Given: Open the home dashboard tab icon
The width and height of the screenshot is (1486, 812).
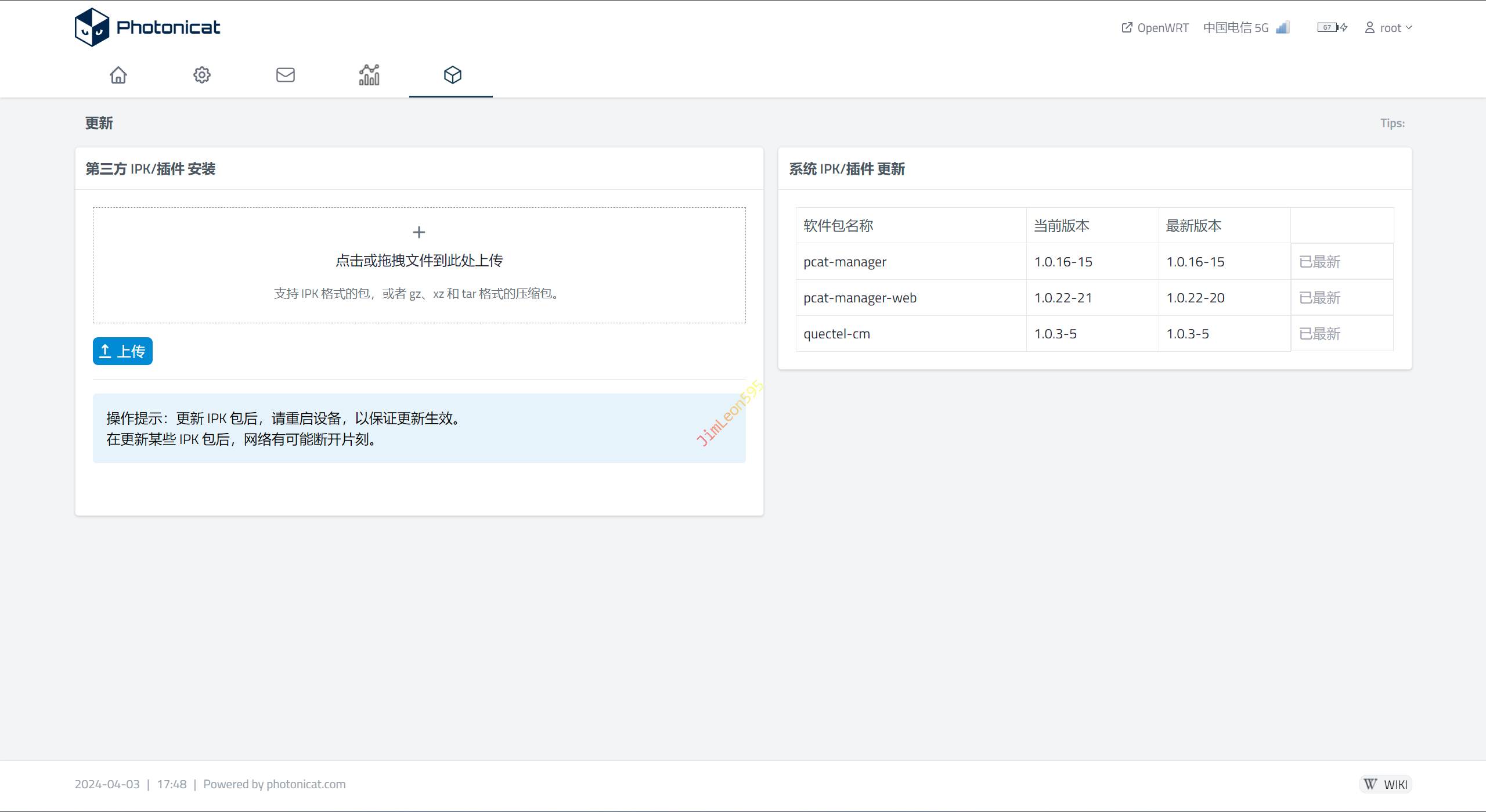Looking at the screenshot, I should (118, 75).
